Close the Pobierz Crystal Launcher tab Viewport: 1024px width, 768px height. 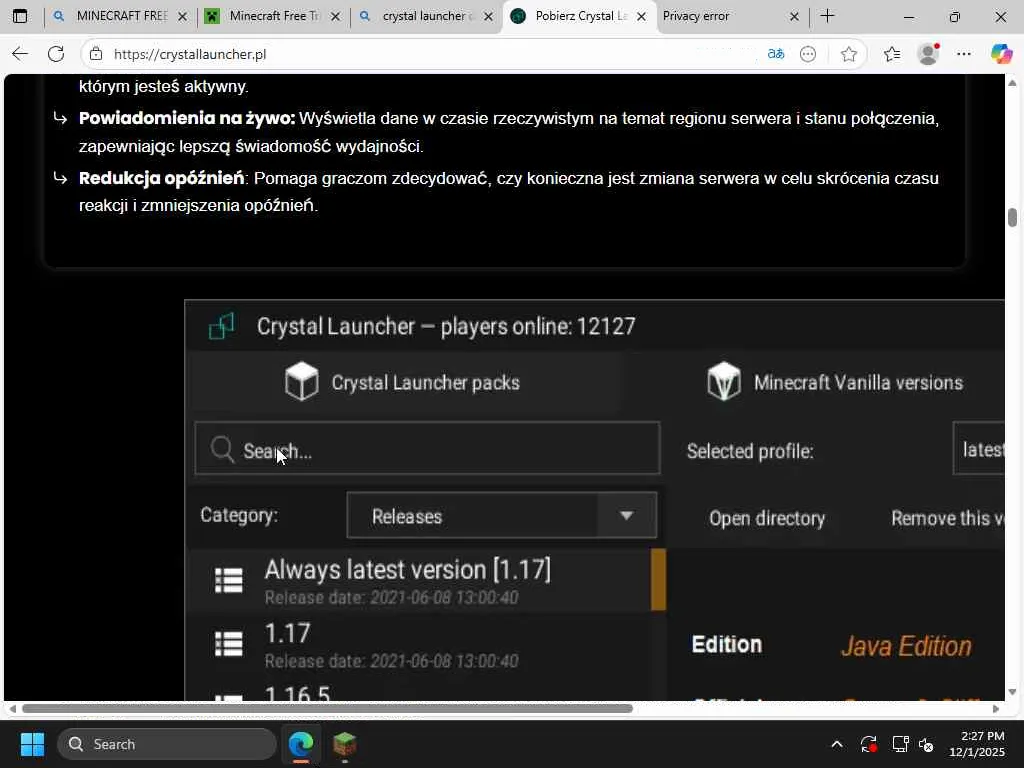point(641,16)
